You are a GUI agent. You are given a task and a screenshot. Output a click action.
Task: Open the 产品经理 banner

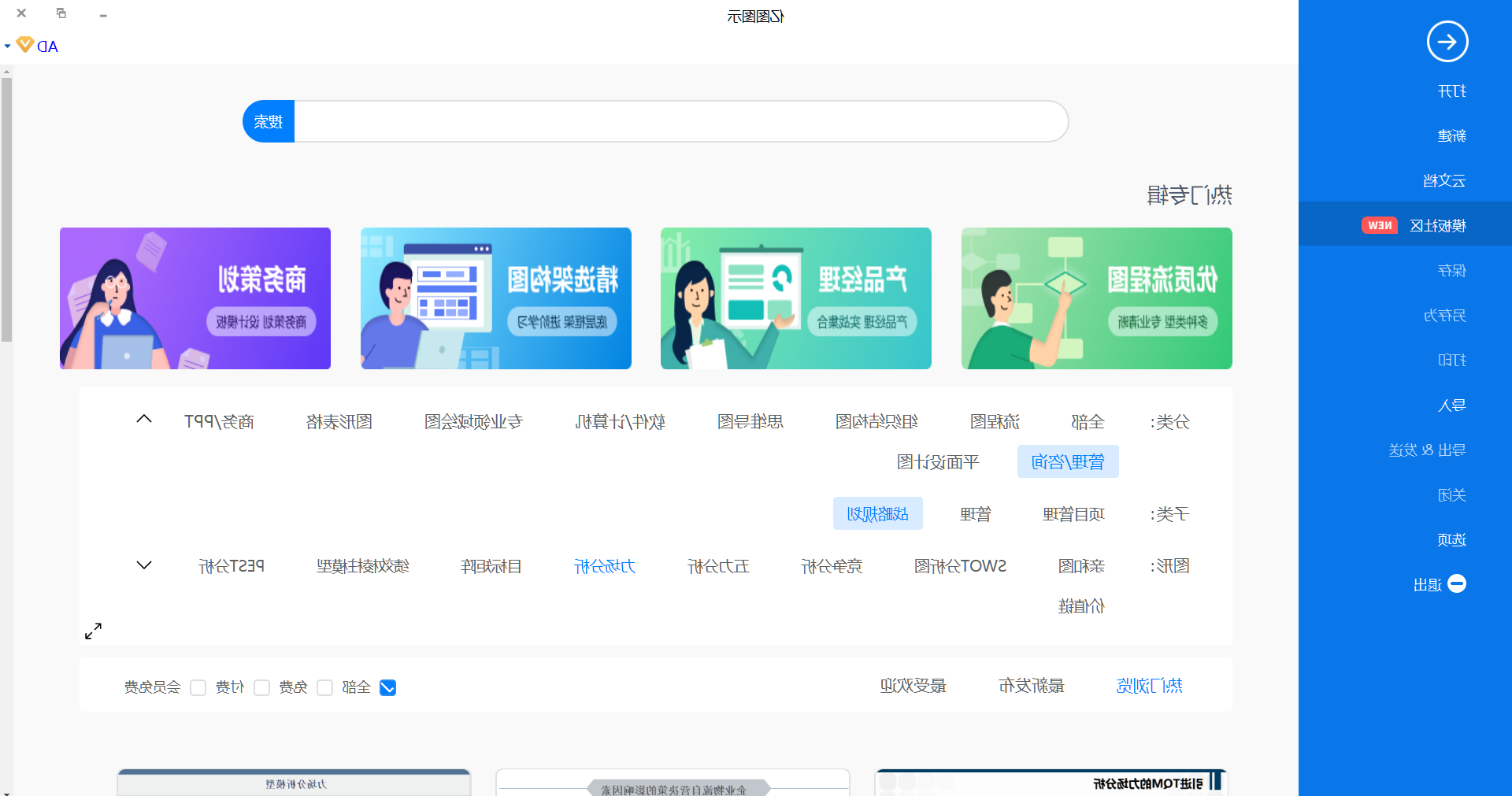point(796,298)
